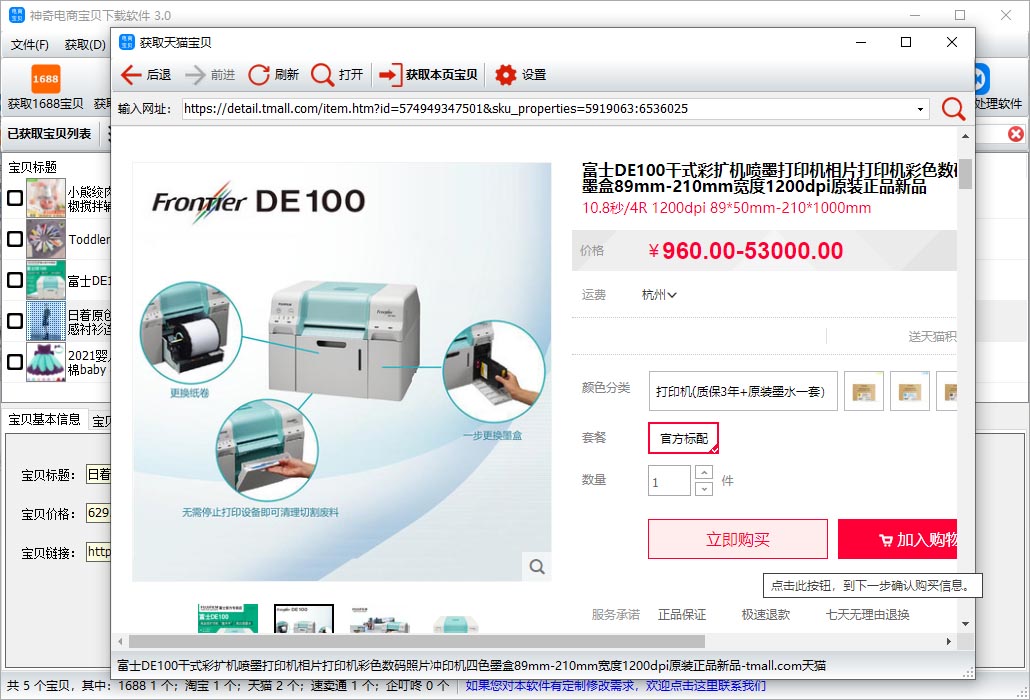This screenshot has width=1030, height=700.
Task: Click 获取本页宝贝 to fetch this page
Action: [x=428, y=75]
